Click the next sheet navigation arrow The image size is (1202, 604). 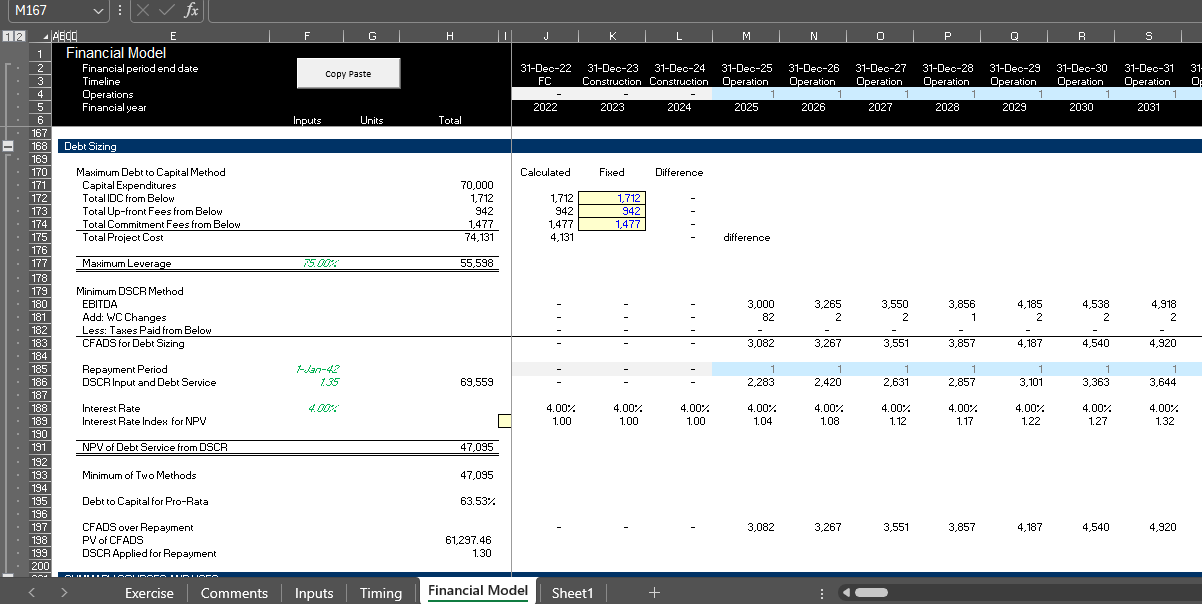pyautogui.click(x=64, y=592)
